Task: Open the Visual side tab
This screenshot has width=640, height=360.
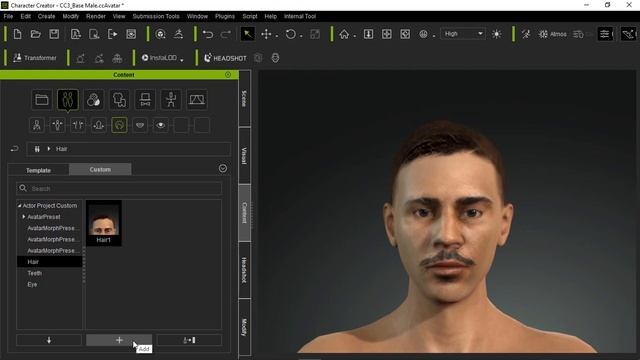Action: pyautogui.click(x=244, y=156)
